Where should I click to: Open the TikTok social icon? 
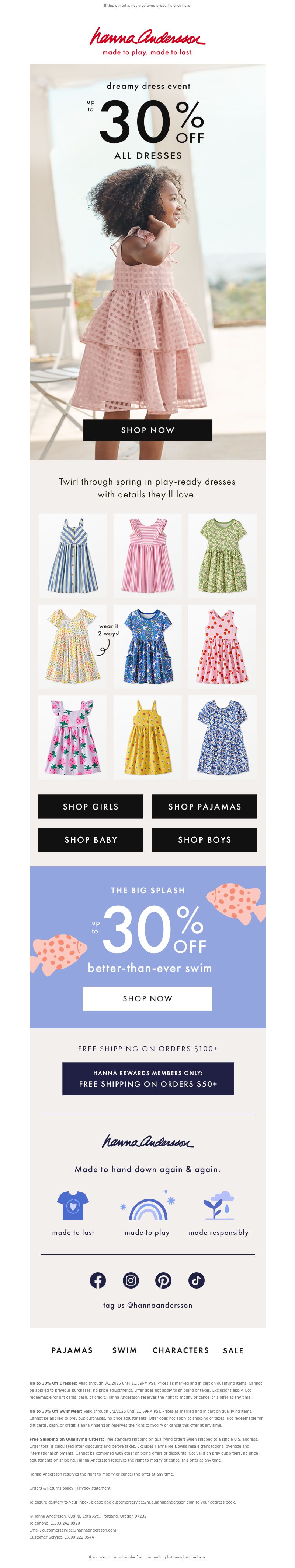click(x=196, y=1281)
